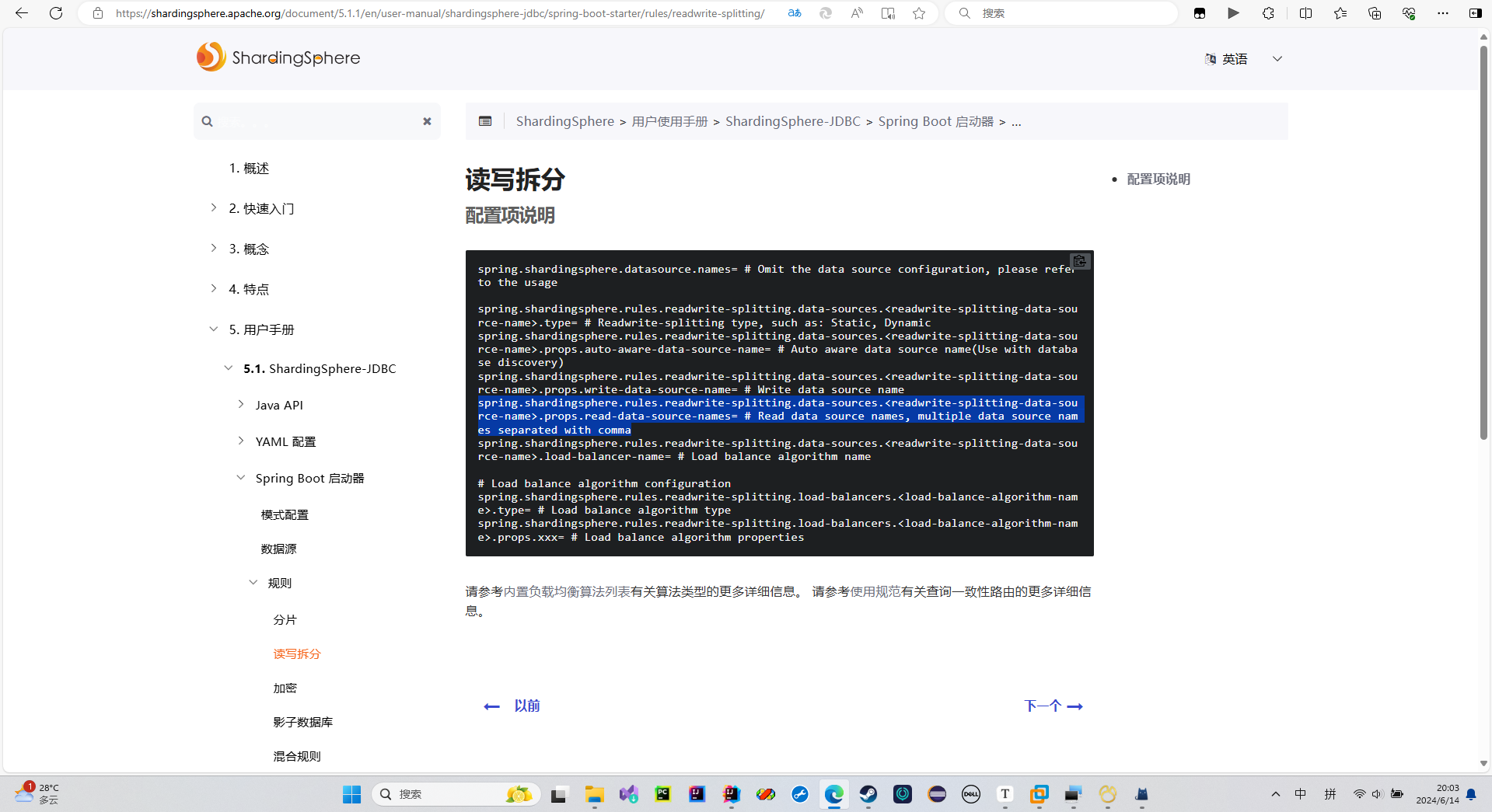Open the black two-eyed extension icon
Viewport: 1492px width, 812px height.
click(1200, 13)
